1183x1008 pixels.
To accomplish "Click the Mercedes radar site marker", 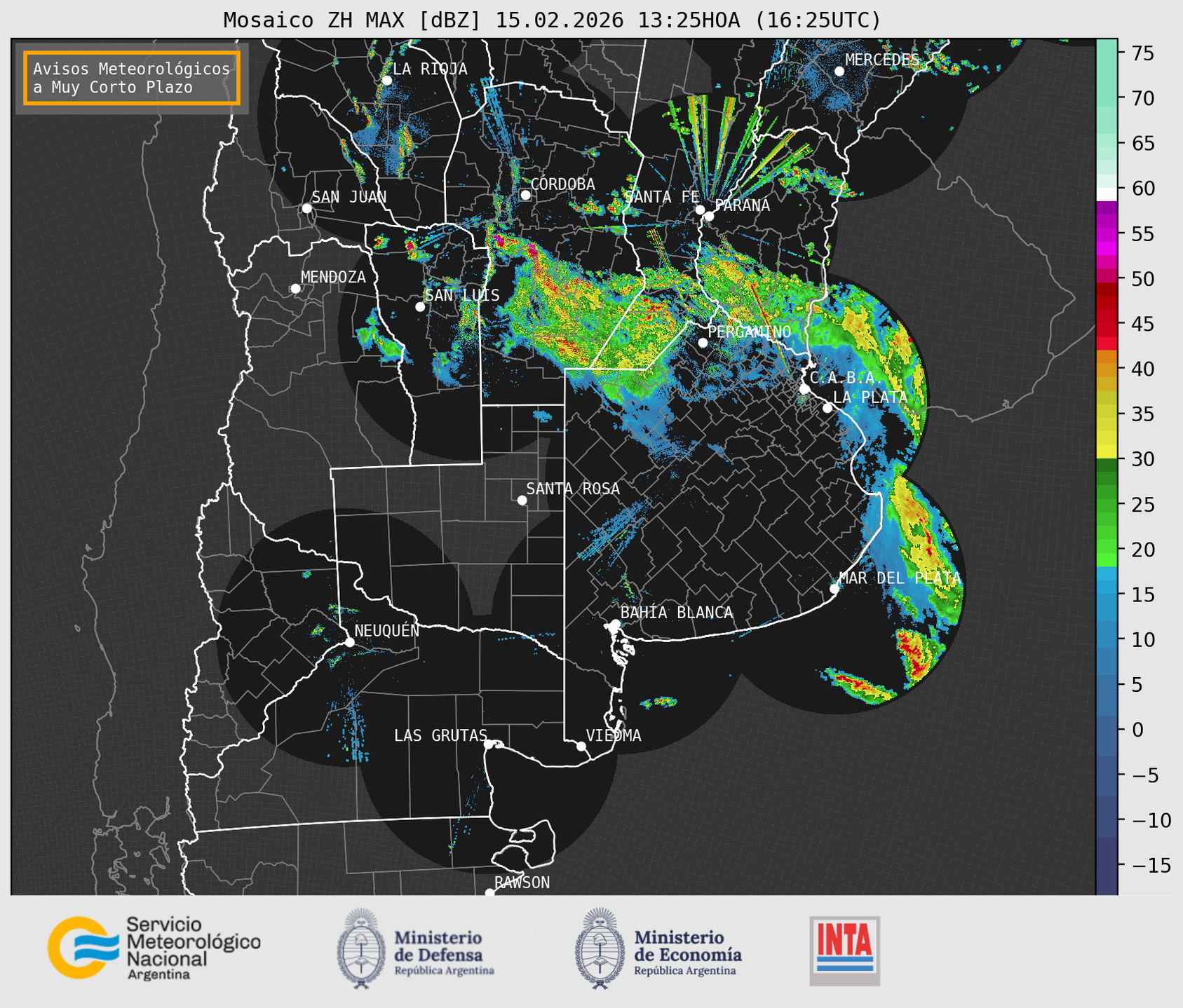I will (839, 71).
